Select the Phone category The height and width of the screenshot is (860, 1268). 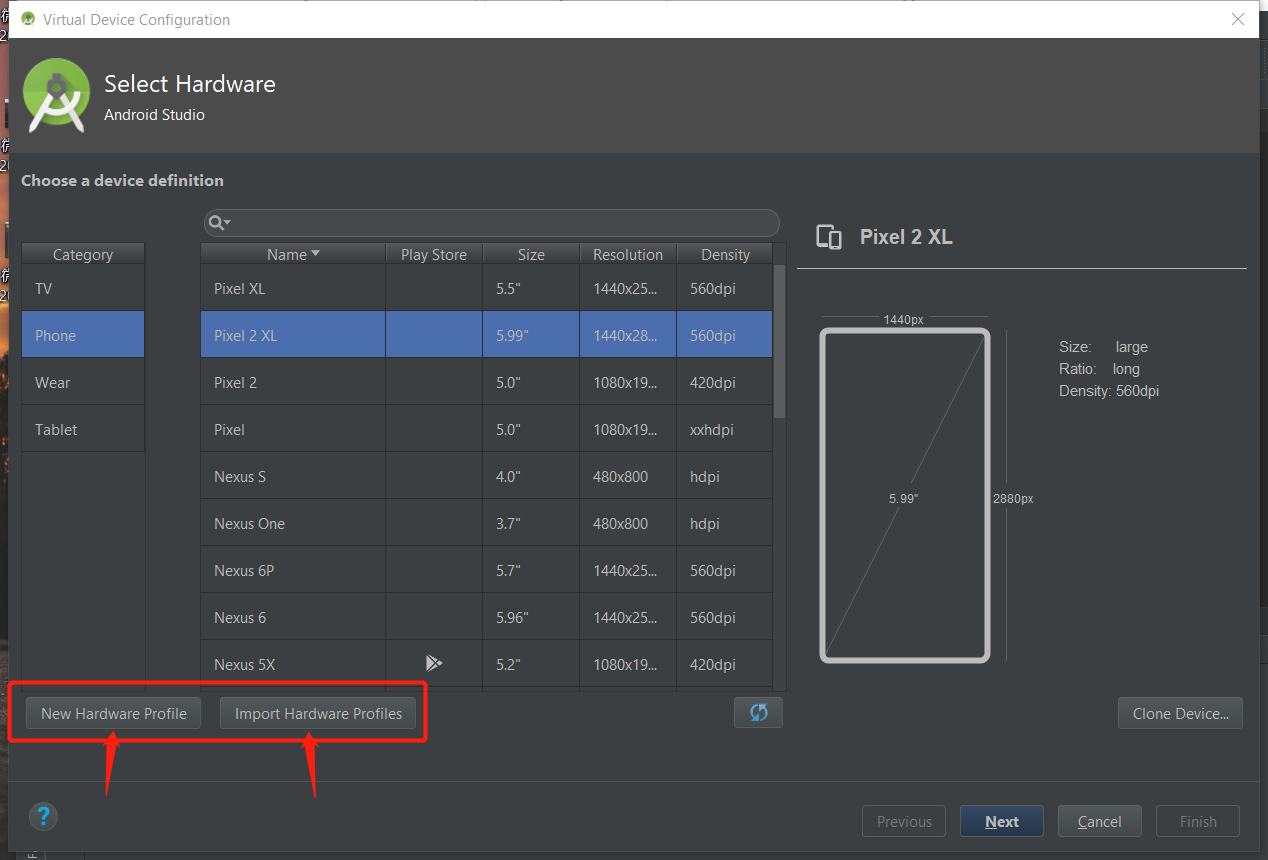tap(83, 336)
